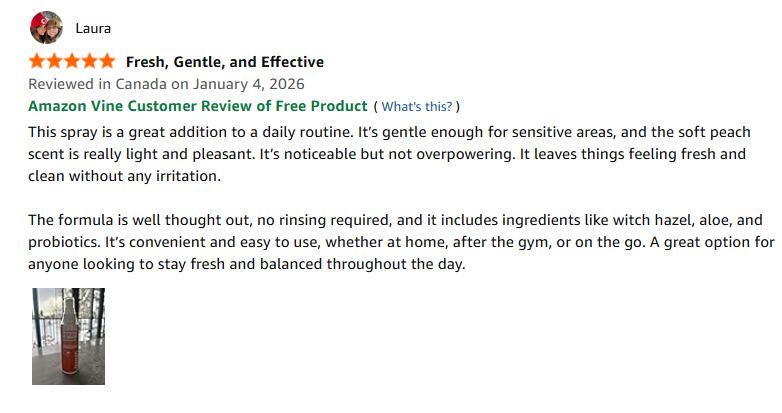Click the "What's this?" link
Image resolution: width=782 pixels, height=413 pixels.
point(417,107)
